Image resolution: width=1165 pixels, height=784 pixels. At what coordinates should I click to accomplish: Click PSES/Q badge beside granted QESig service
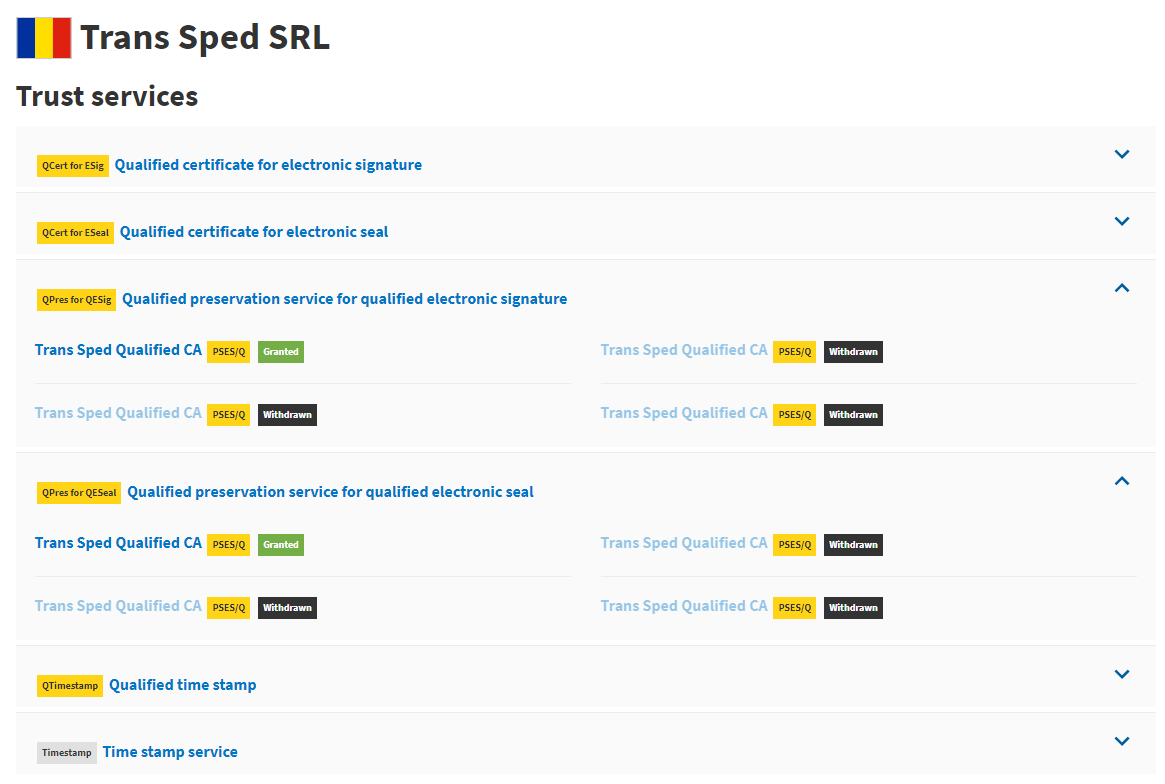pos(229,351)
